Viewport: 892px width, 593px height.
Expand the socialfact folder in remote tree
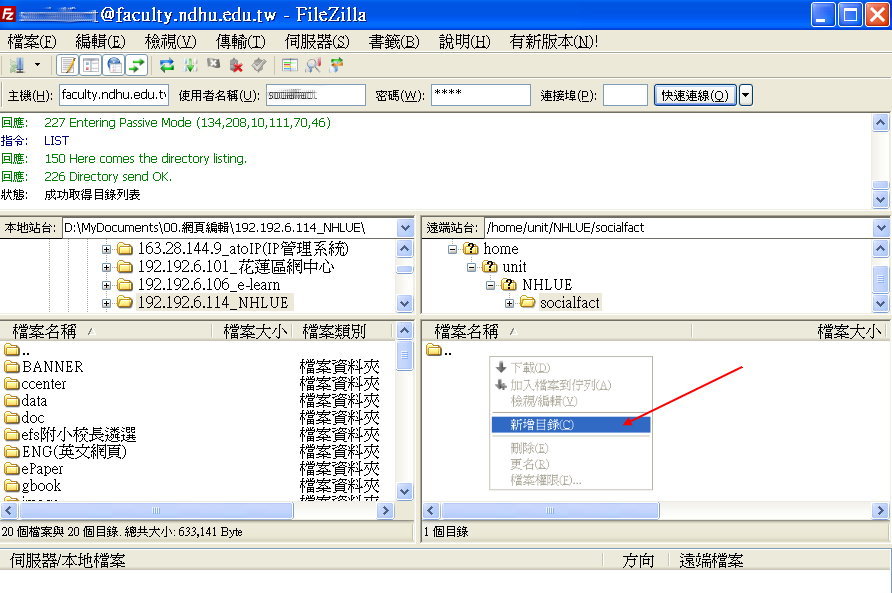(x=509, y=303)
